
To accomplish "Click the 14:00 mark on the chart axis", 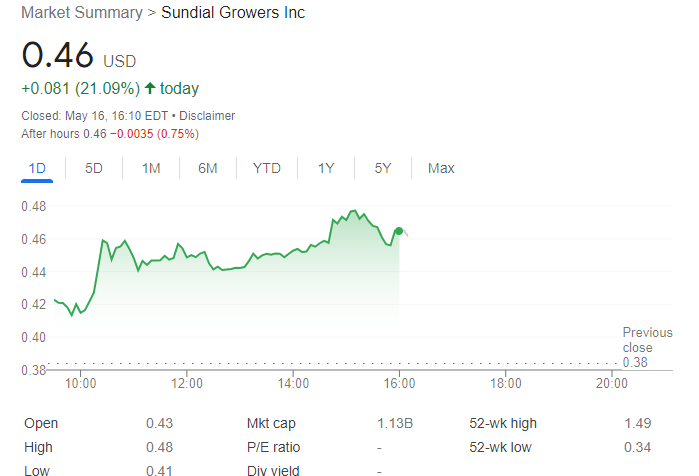I will coord(293,383).
